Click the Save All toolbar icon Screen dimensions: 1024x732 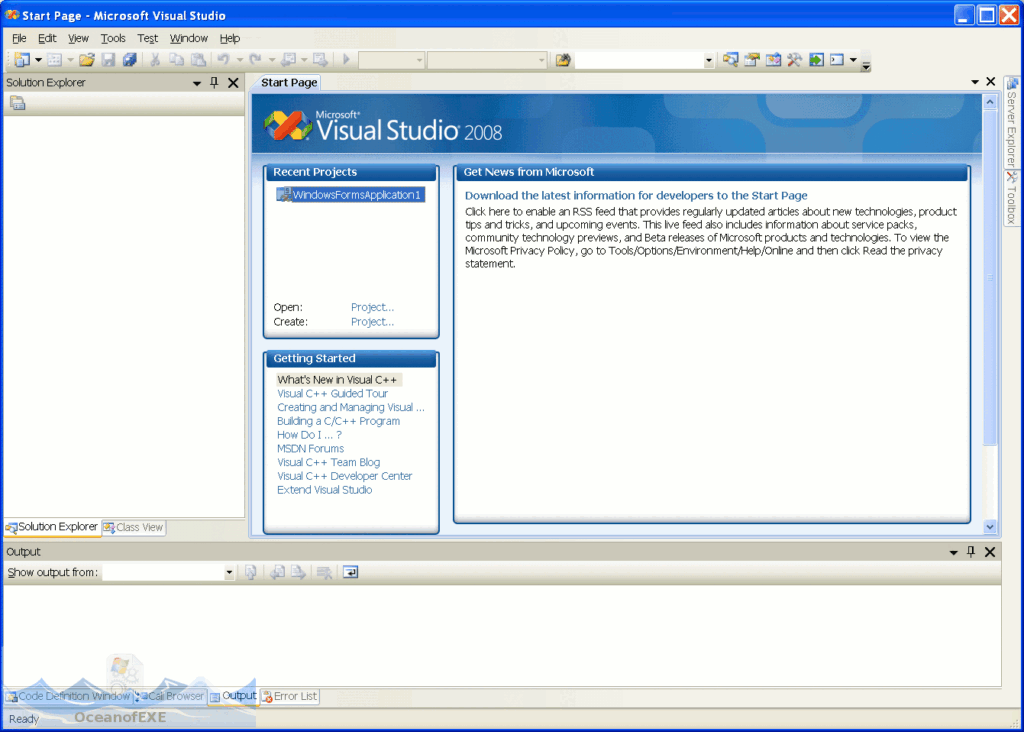tap(130, 59)
